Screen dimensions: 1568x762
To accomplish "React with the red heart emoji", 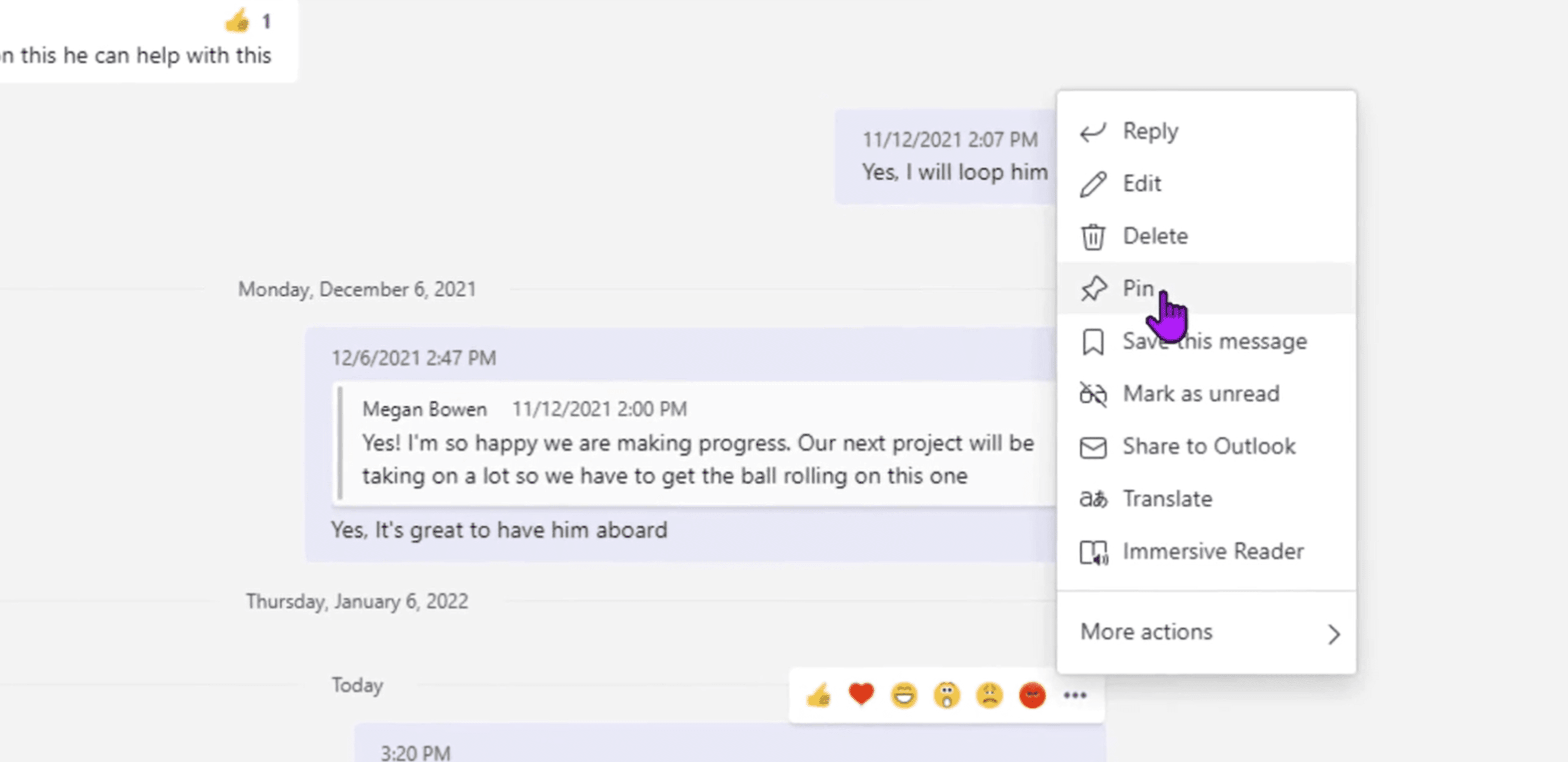I will [x=861, y=694].
